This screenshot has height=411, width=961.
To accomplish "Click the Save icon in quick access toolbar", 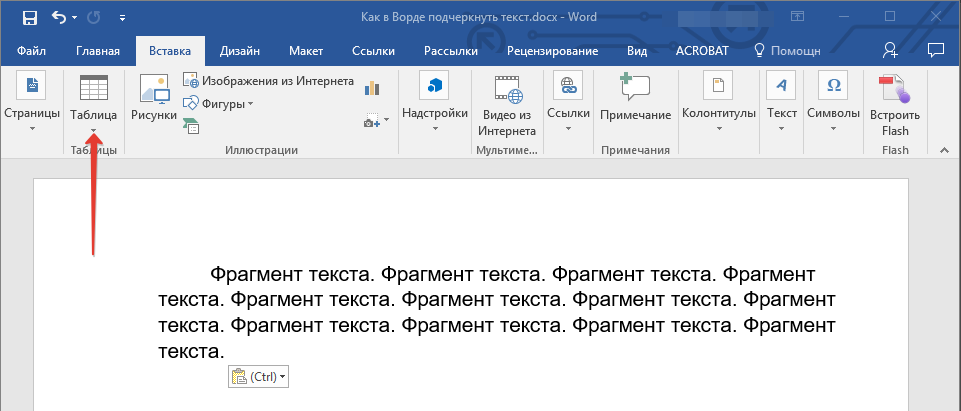I will pyautogui.click(x=29, y=17).
